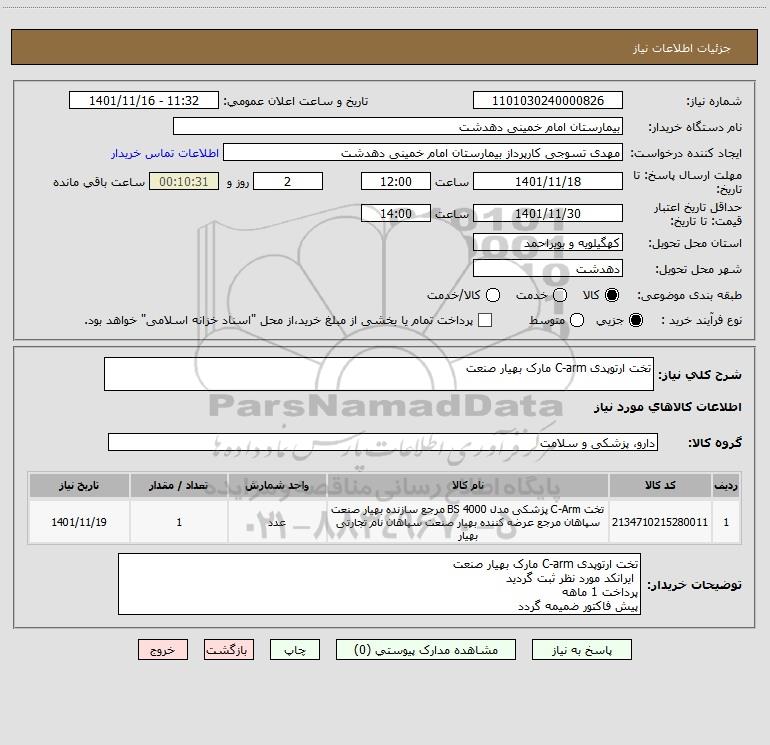Click delivery province field کهگیلویه و بویراحمد

pos(548,243)
